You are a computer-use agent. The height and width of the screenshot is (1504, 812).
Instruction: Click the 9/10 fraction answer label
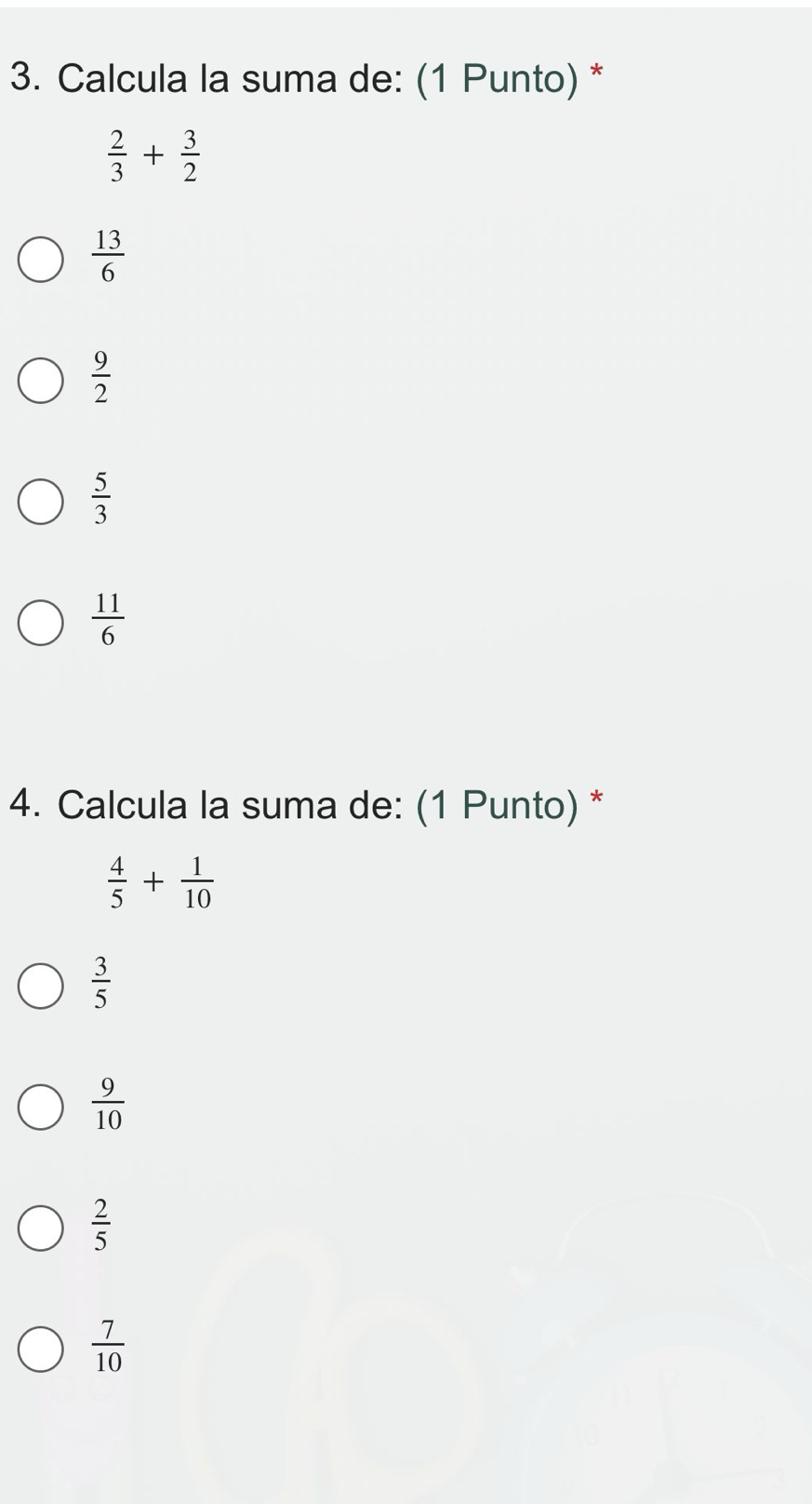click(x=108, y=1103)
